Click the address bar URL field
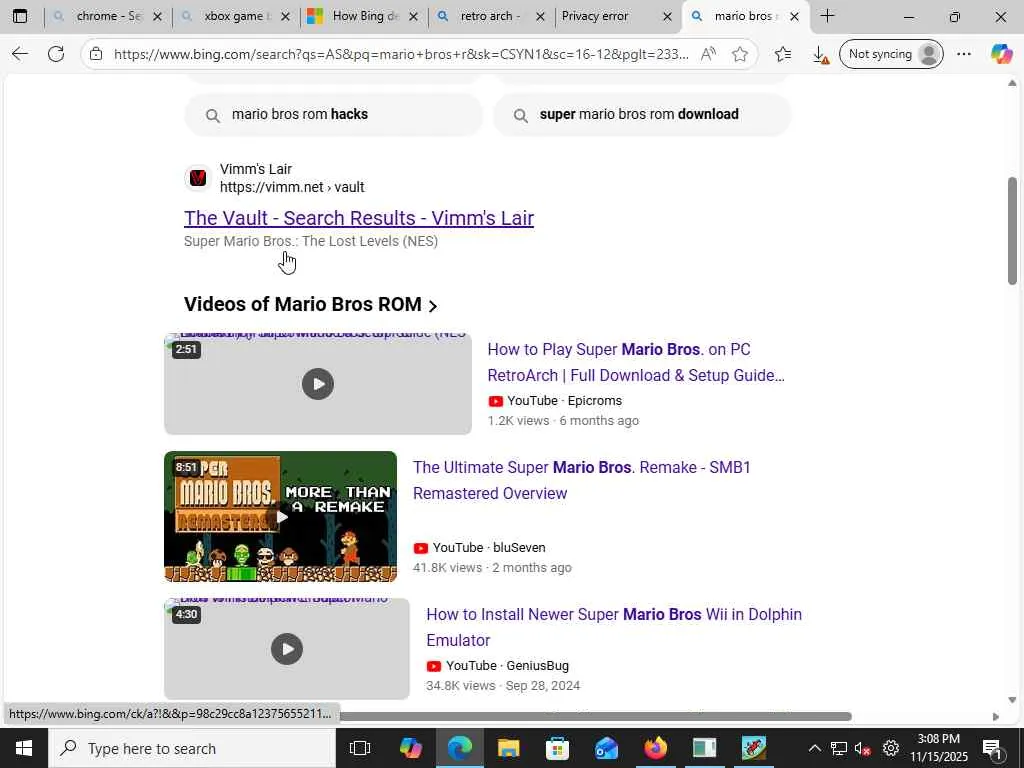The image size is (1024, 768). [401, 54]
